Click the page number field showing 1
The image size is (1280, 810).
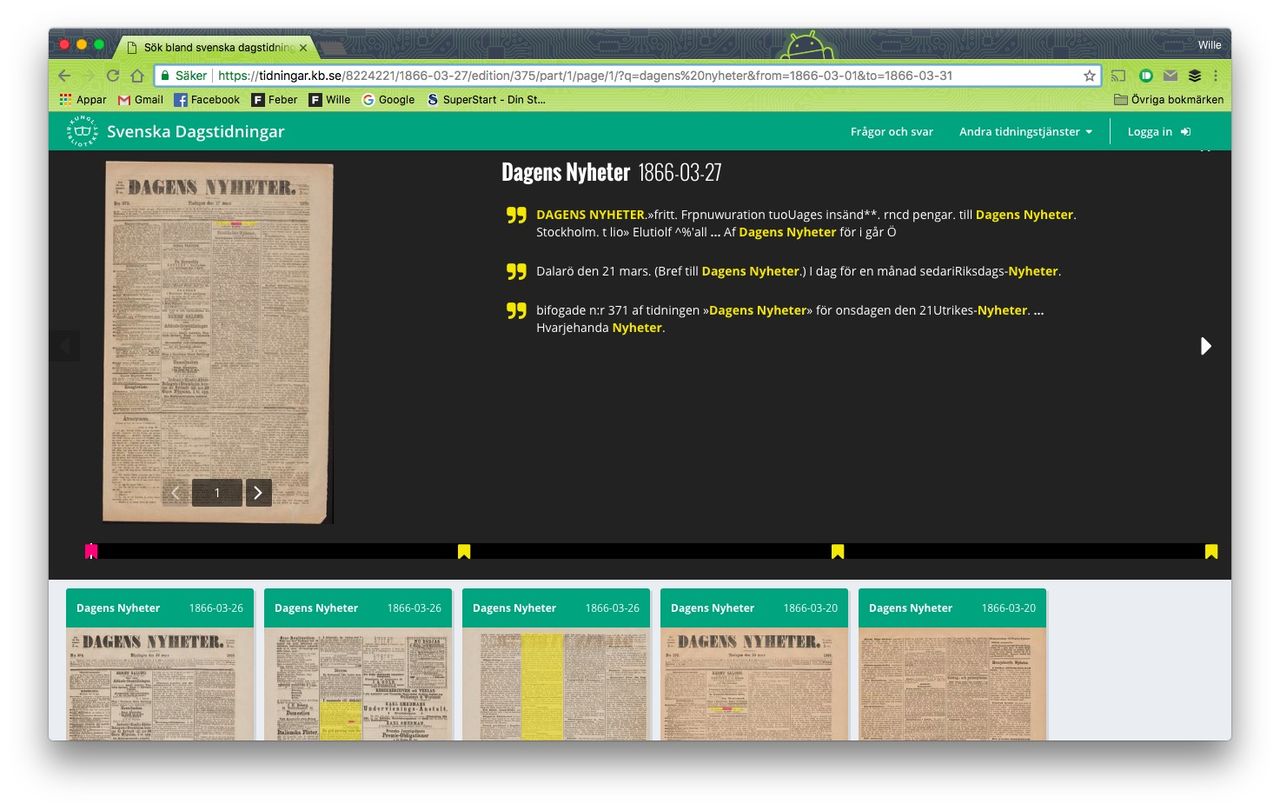click(x=217, y=492)
